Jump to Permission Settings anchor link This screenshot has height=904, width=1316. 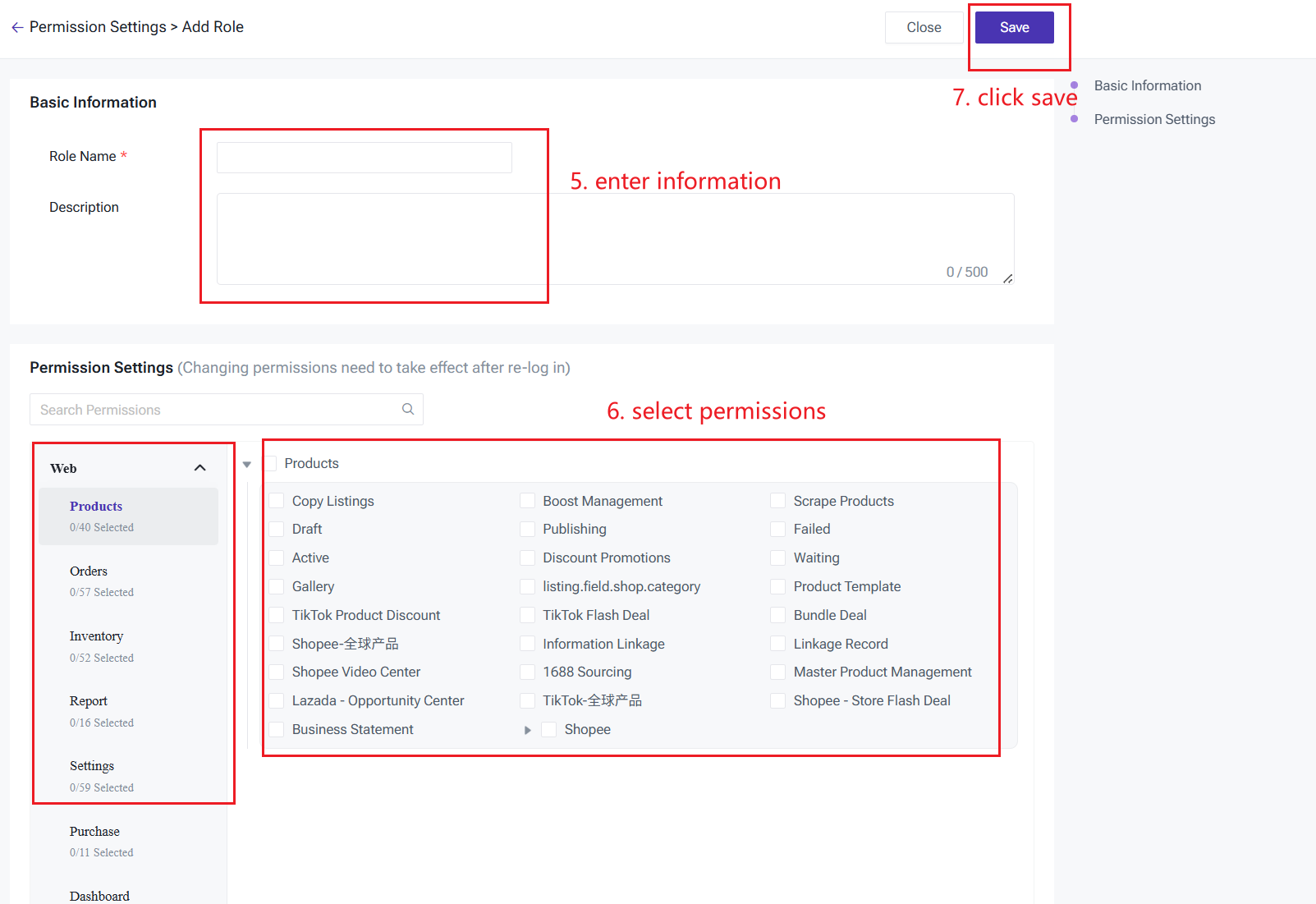tap(1153, 120)
